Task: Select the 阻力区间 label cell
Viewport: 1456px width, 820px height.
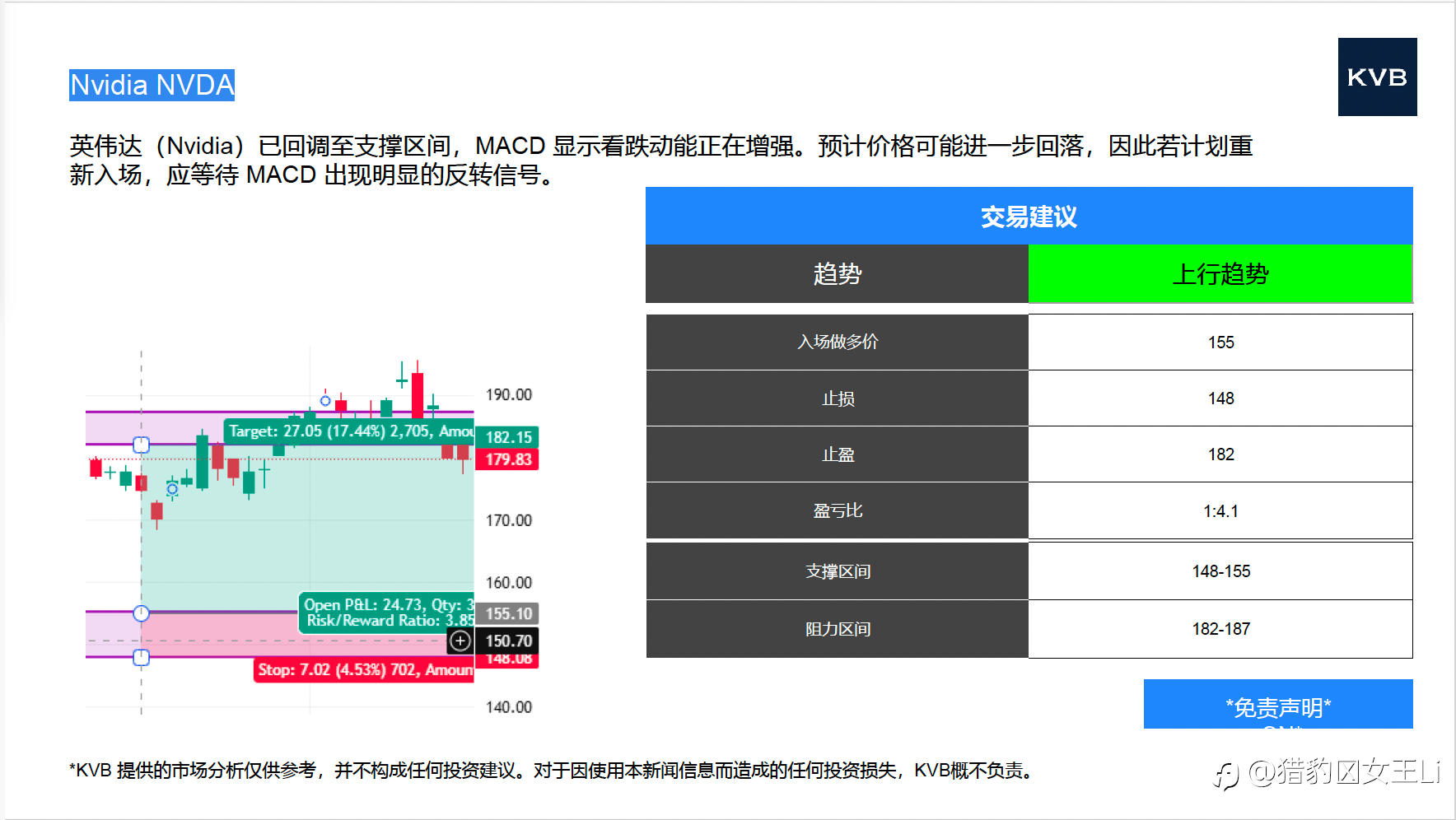Action: (838, 629)
